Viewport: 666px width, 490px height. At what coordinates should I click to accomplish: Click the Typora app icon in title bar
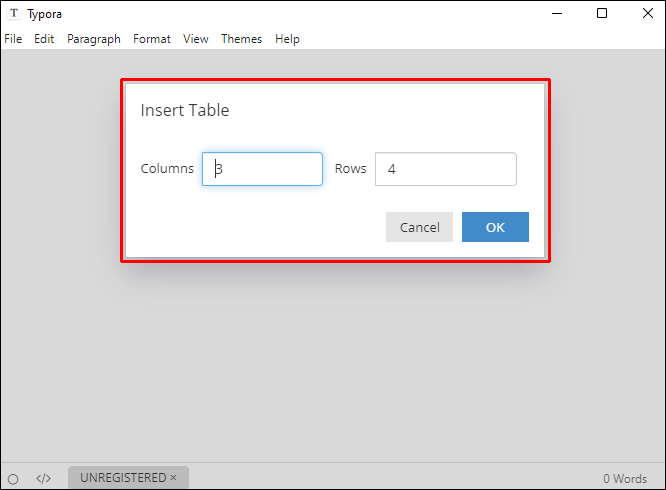(14, 14)
